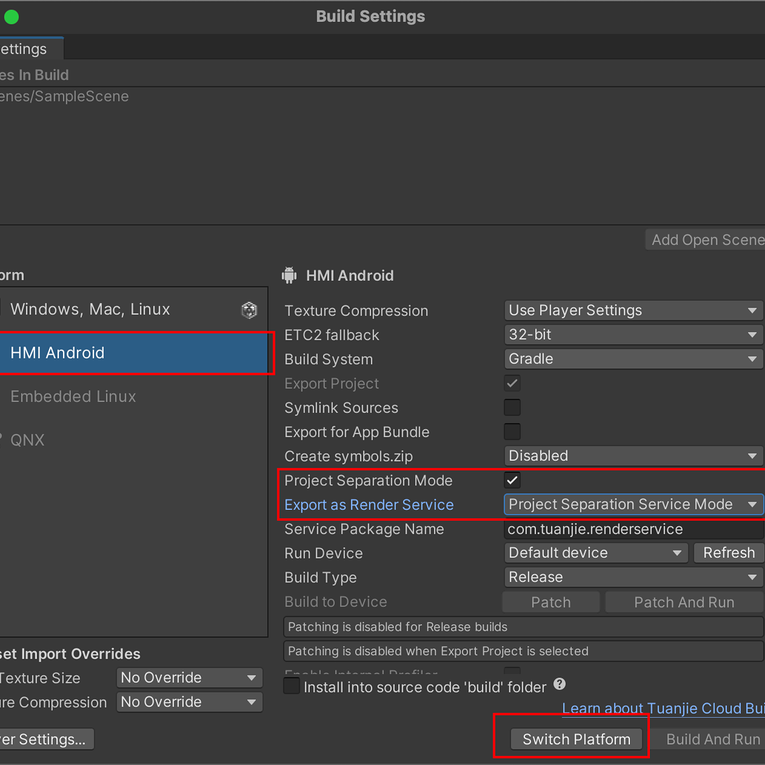The height and width of the screenshot is (765, 765).
Task: Open the Compression No Override dropdown
Action: (189, 702)
